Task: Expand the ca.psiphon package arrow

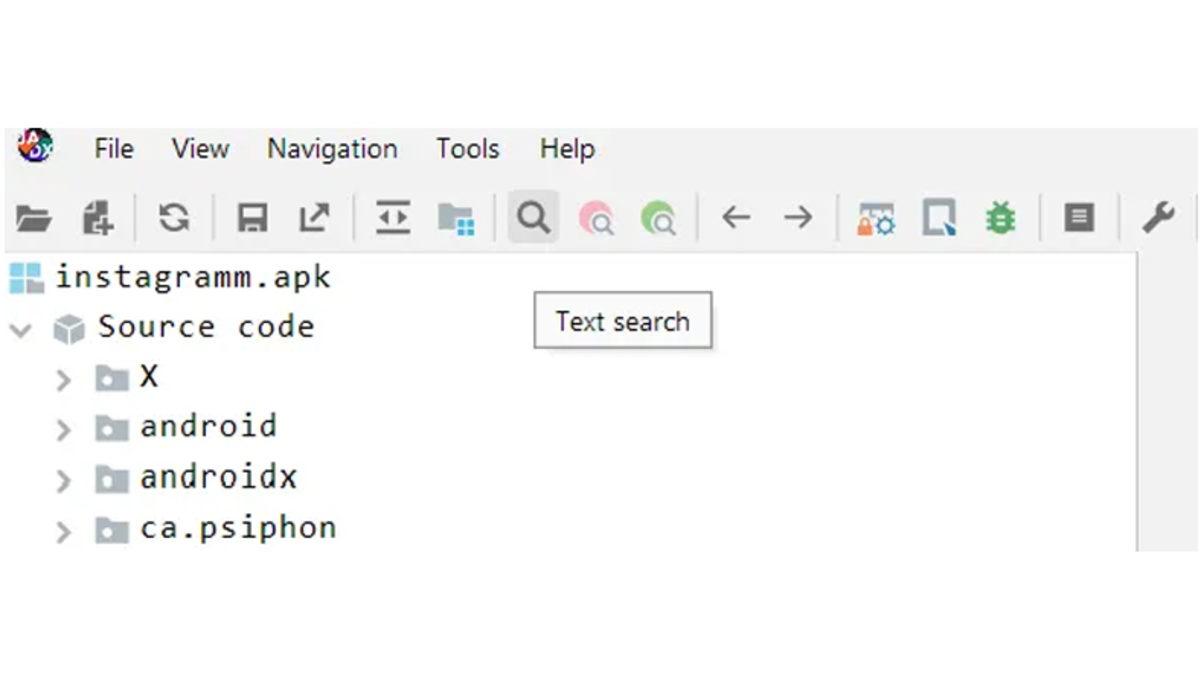Action: pos(63,531)
